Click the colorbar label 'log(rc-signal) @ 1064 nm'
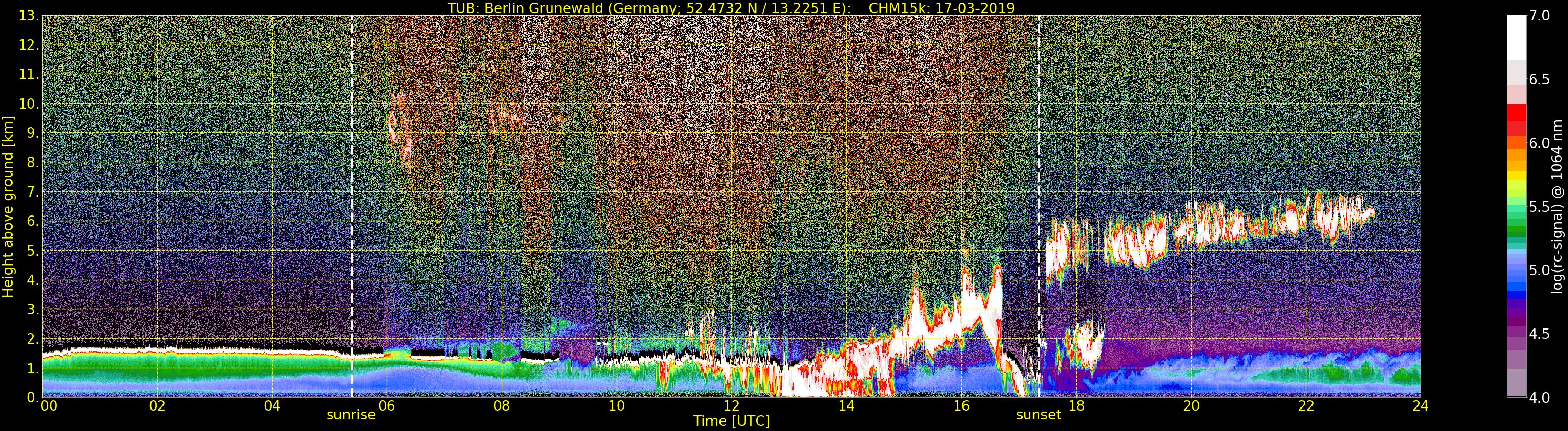This screenshot has height=431, width=1568. (x=1556, y=206)
